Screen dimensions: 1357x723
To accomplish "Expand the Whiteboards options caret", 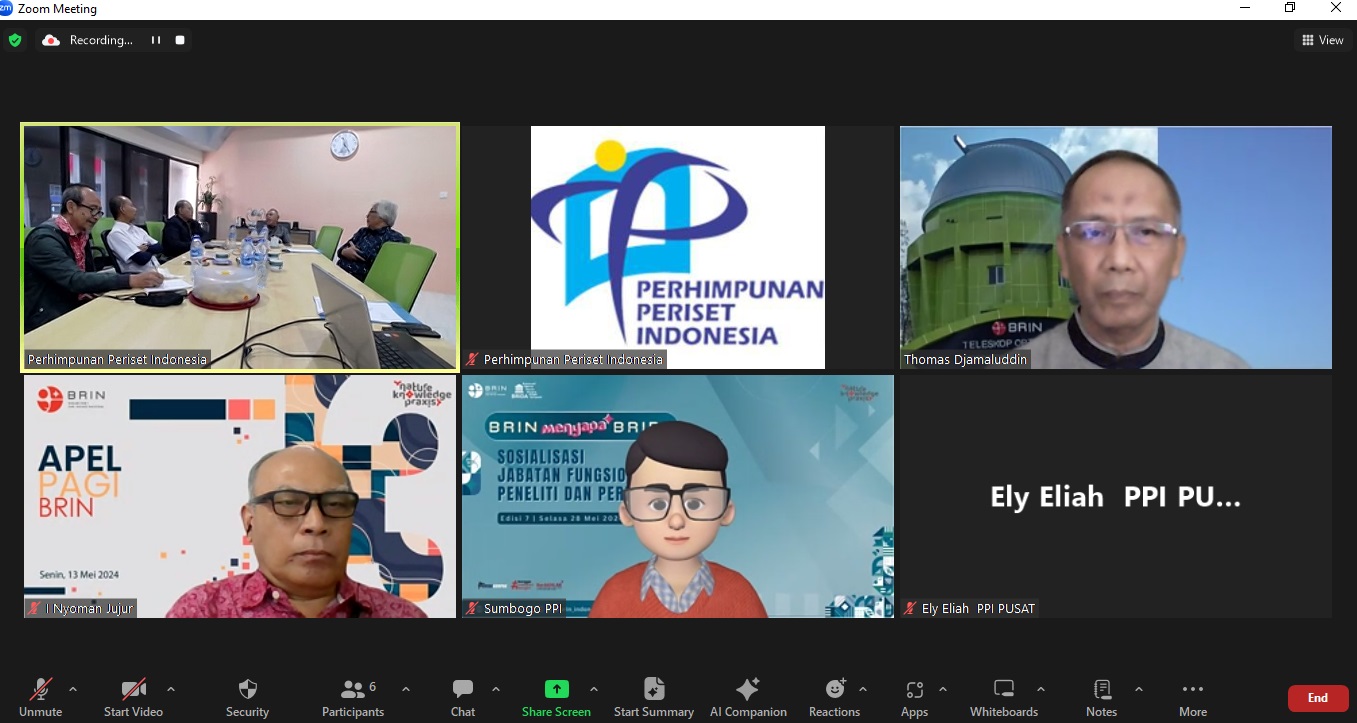I will pos(1041,689).
